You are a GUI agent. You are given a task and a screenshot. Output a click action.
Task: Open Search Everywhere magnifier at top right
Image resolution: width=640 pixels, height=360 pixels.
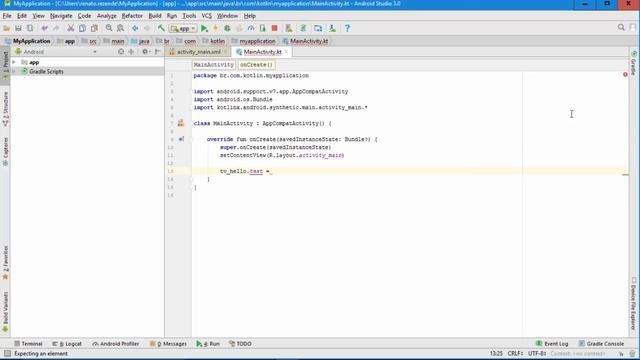(621, 27)
